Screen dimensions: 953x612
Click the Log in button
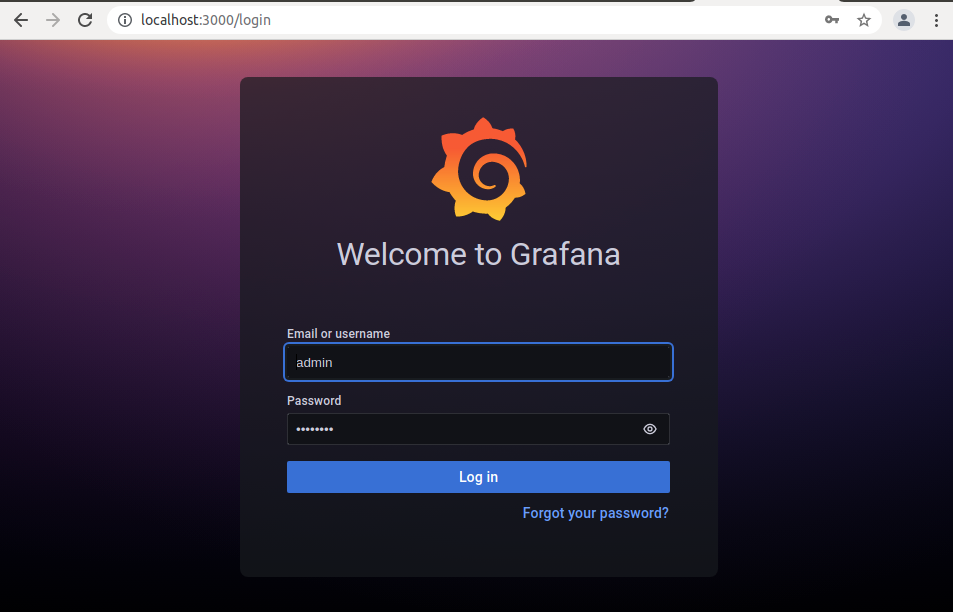478,477
